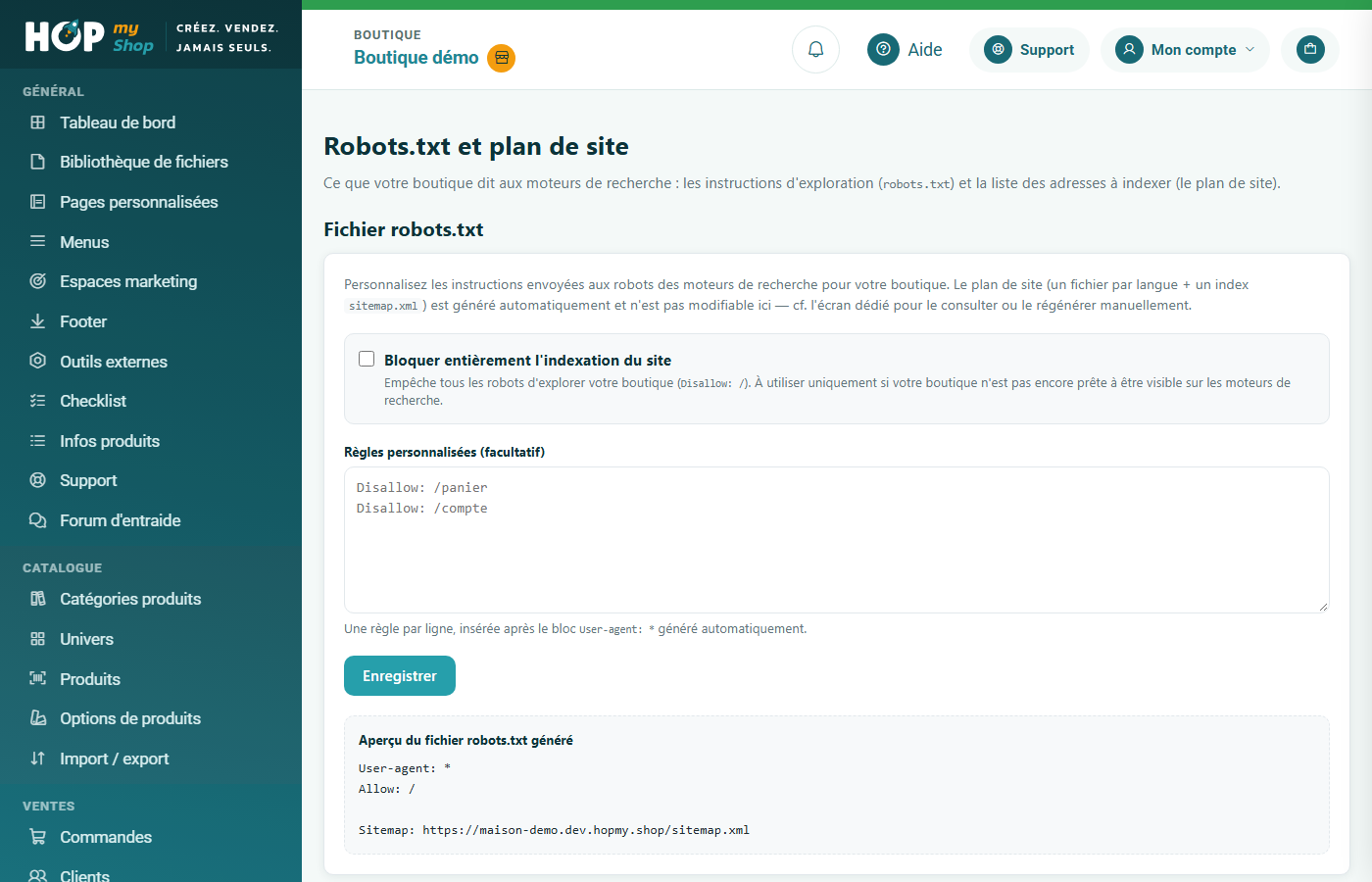Open notifications bell icon
The height and width of the screenshot is (882, 1372).
815,49
